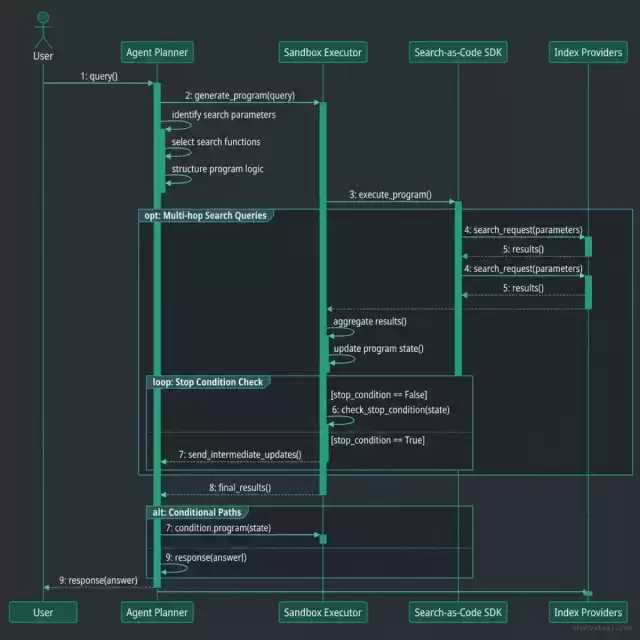Click the bottom Agent Planner participant box
640x640 pixels.
[157, 612]
